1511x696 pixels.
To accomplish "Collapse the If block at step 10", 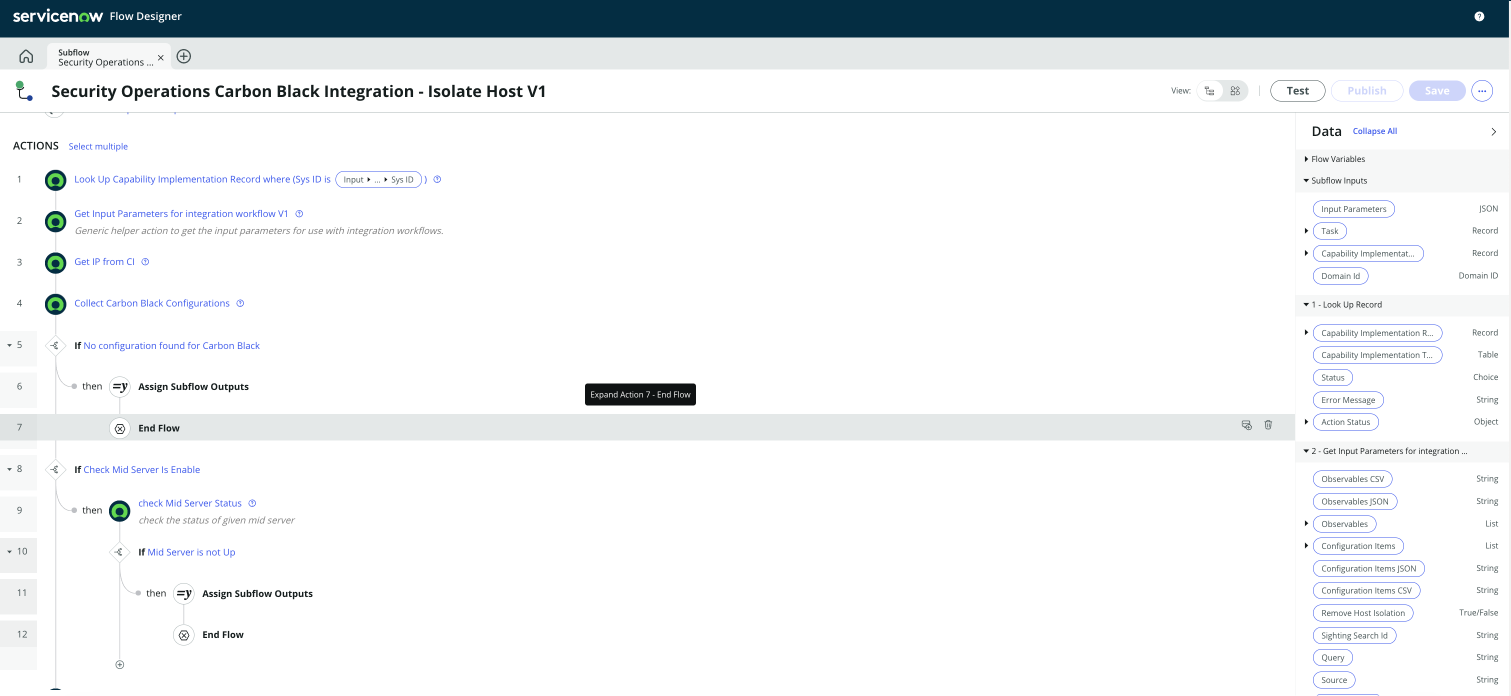I will [x=9, y=551].
